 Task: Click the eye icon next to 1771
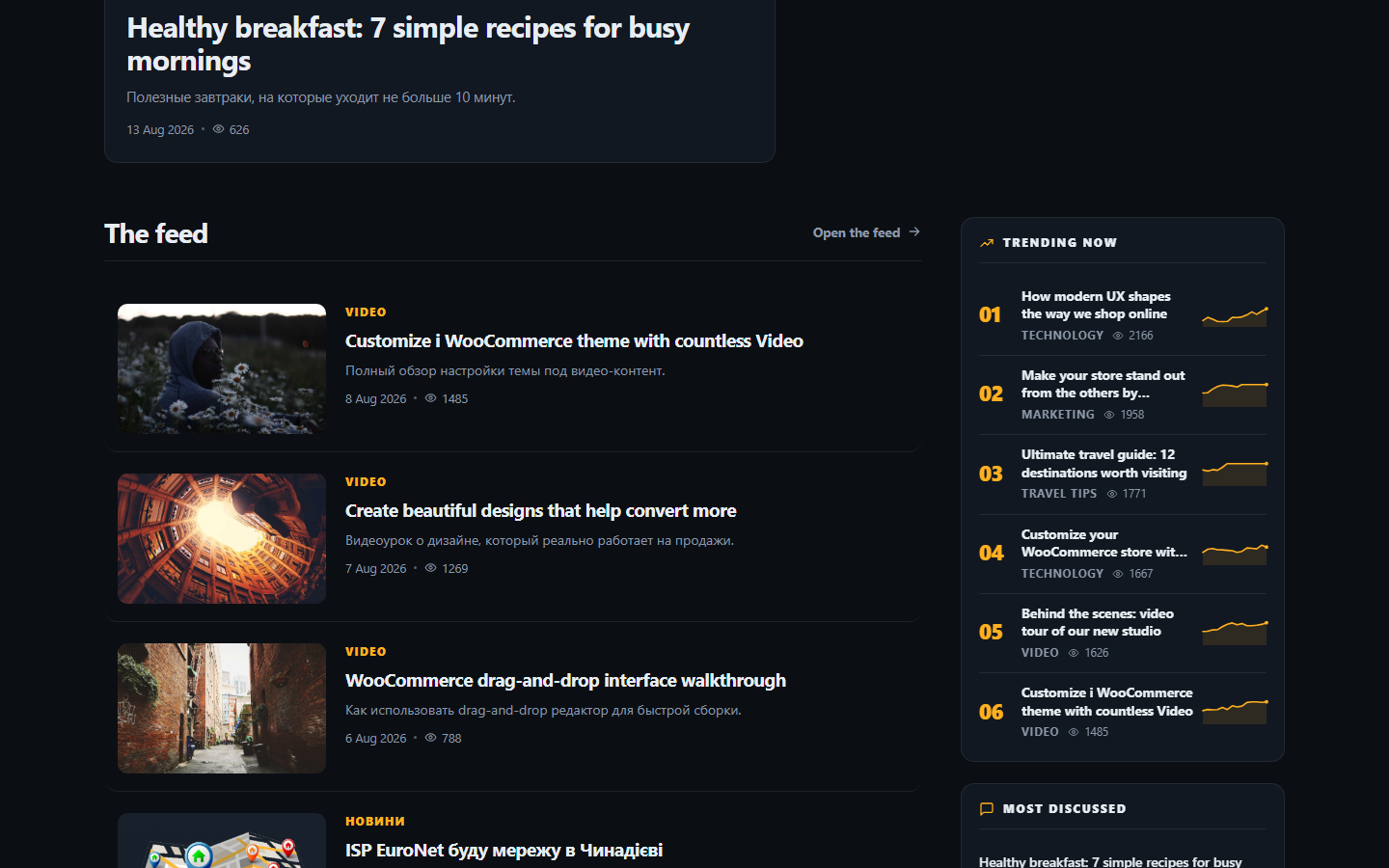(1112, 494)
